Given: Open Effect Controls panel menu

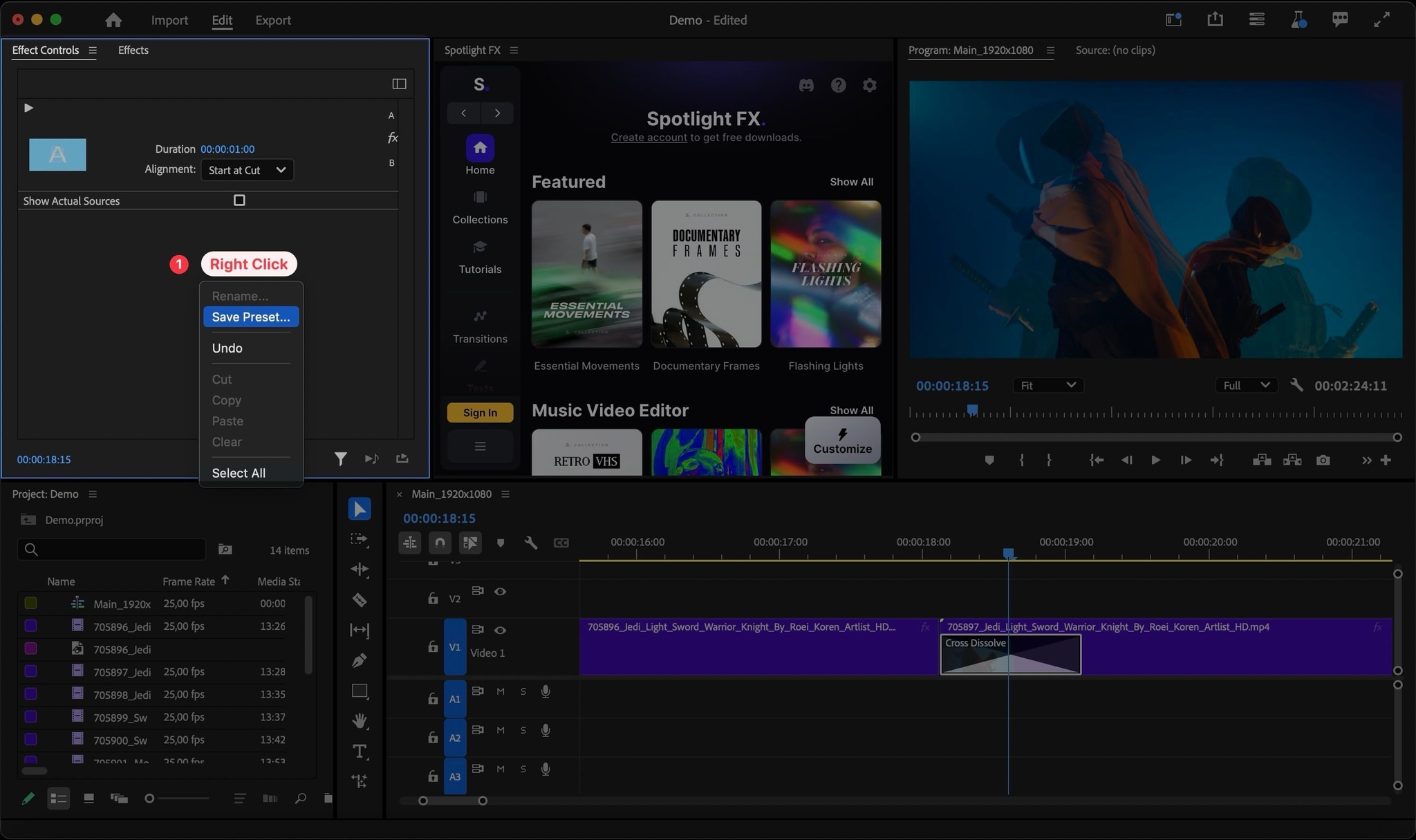Looking at the screenshot, I should 93,50.
